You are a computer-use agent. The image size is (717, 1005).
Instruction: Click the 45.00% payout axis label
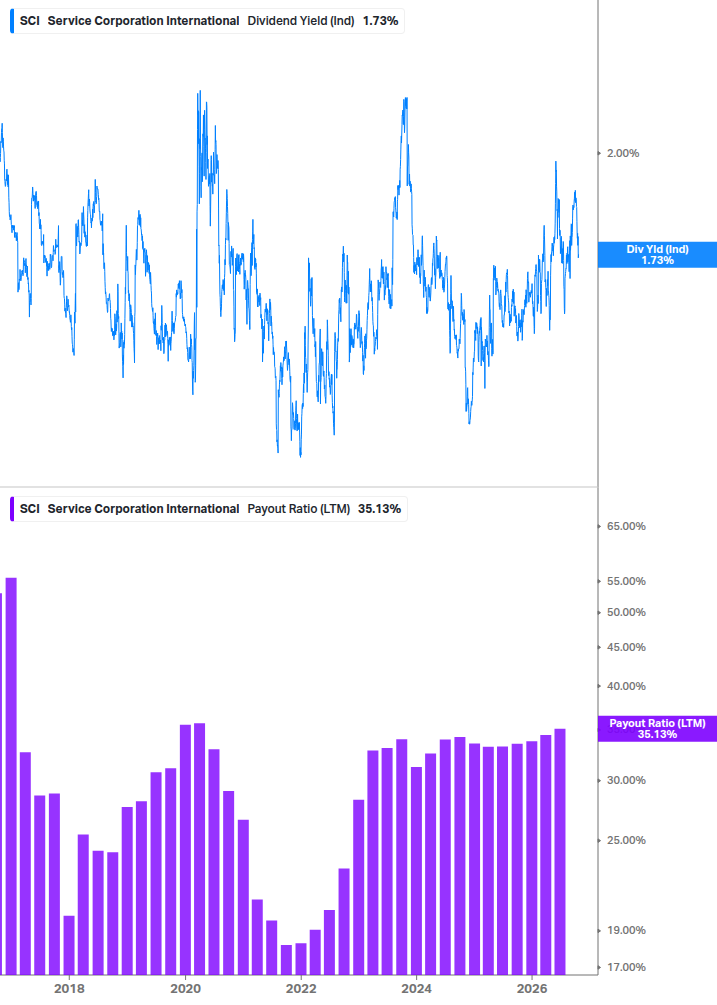(626, 647)
